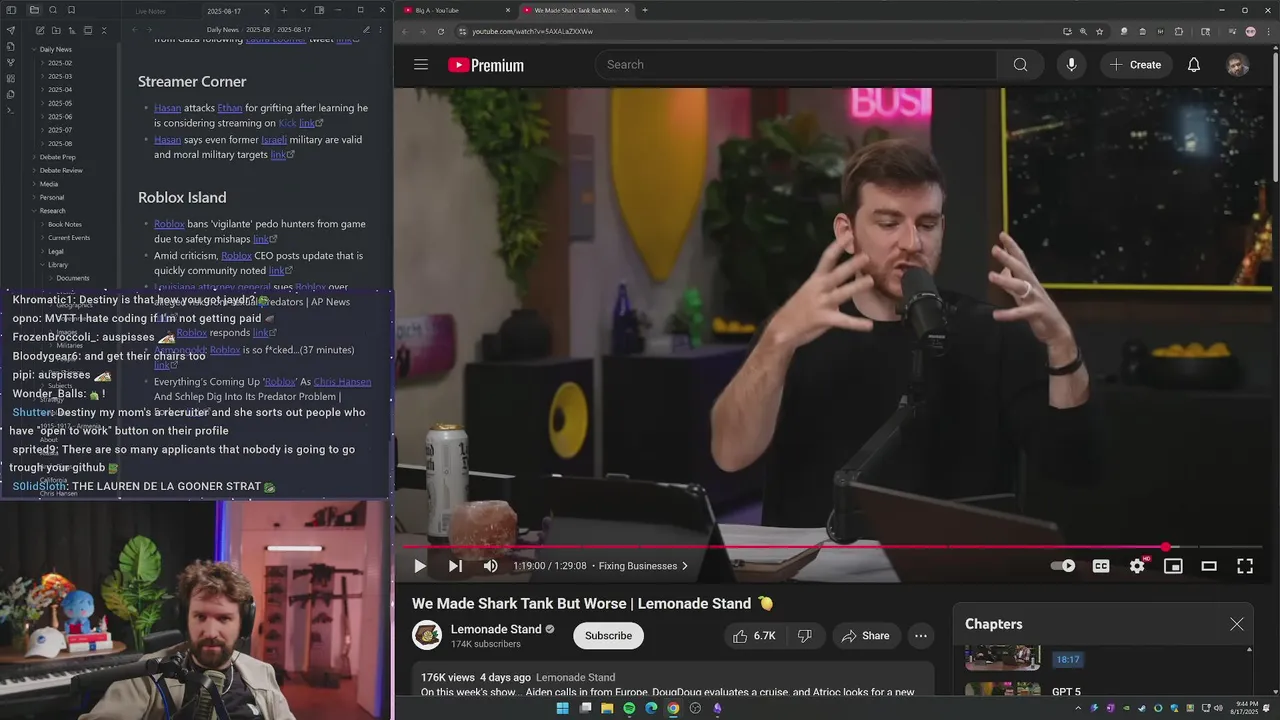Toggle the Obsidian left sidebar panel icon
The image size is (1280, 720).
[11, 10]
